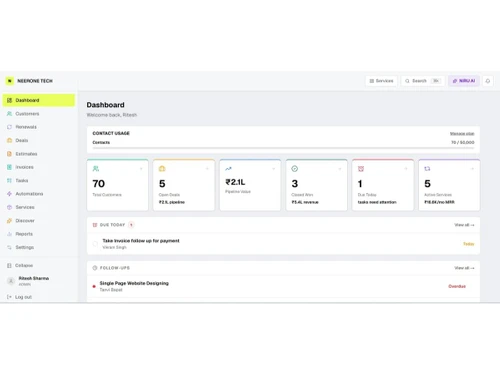Go to Renewals in sidebar
The height and width of the screenshot is (375, 500).
39,127
